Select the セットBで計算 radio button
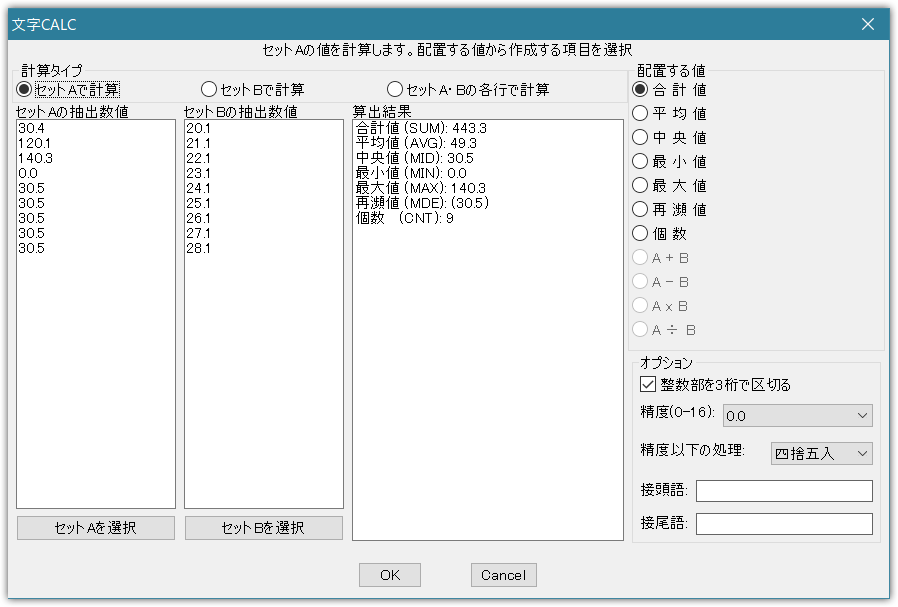Screen dimensions: 898x607 [x=209, y=90]
